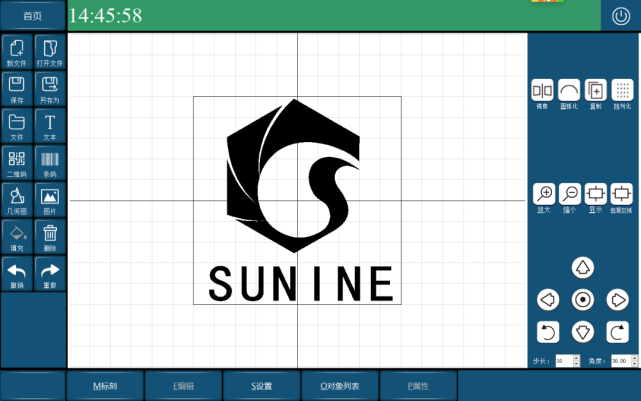Select the Text tool (文本)
The width and height of the screenshot is (641, 401).
click(x=50, y=126)
